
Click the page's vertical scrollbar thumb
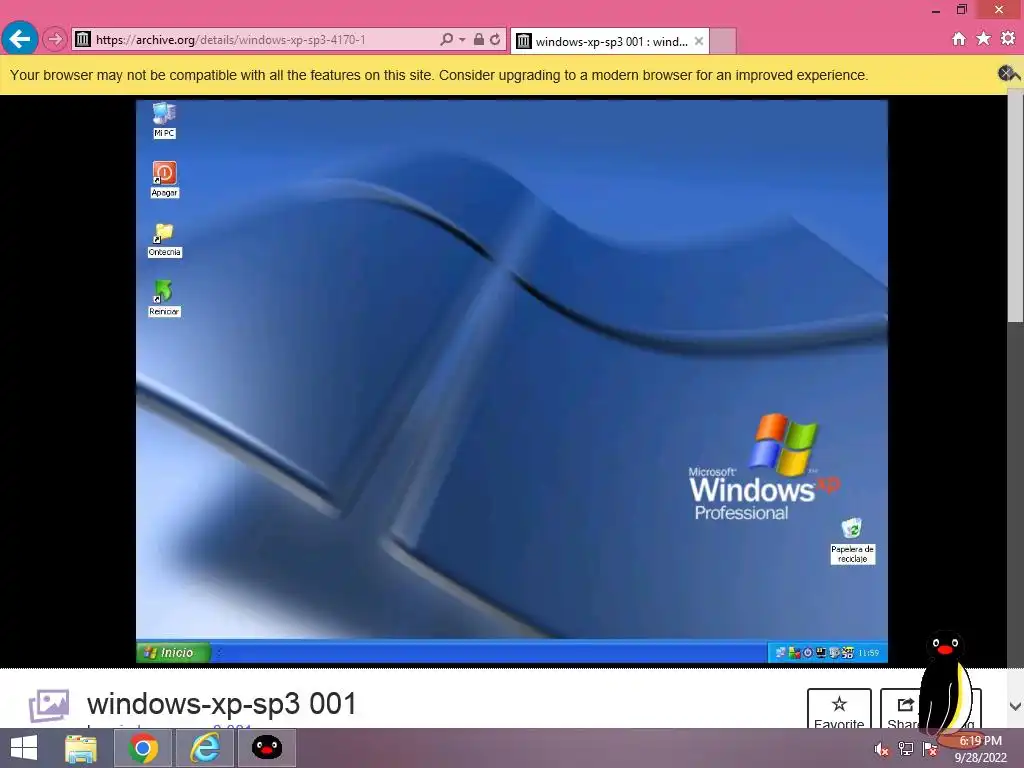pos(1016,208)
